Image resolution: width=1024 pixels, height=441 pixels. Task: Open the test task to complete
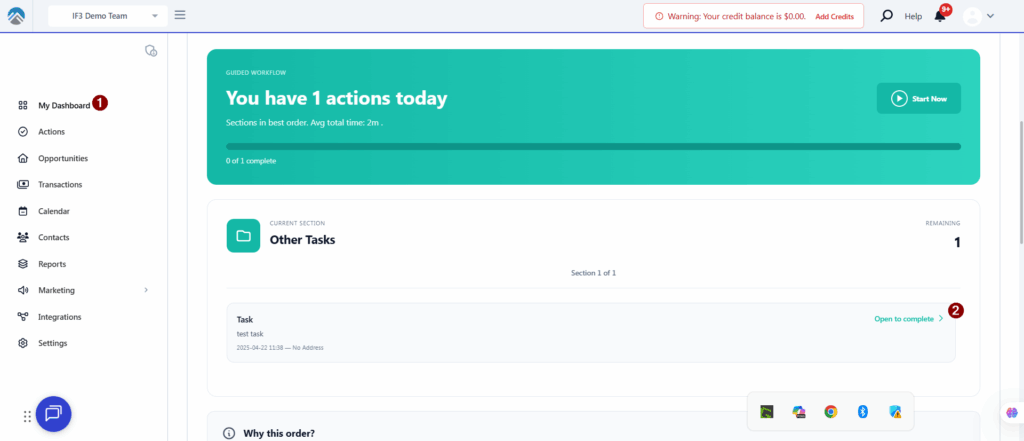click(908, 319)
